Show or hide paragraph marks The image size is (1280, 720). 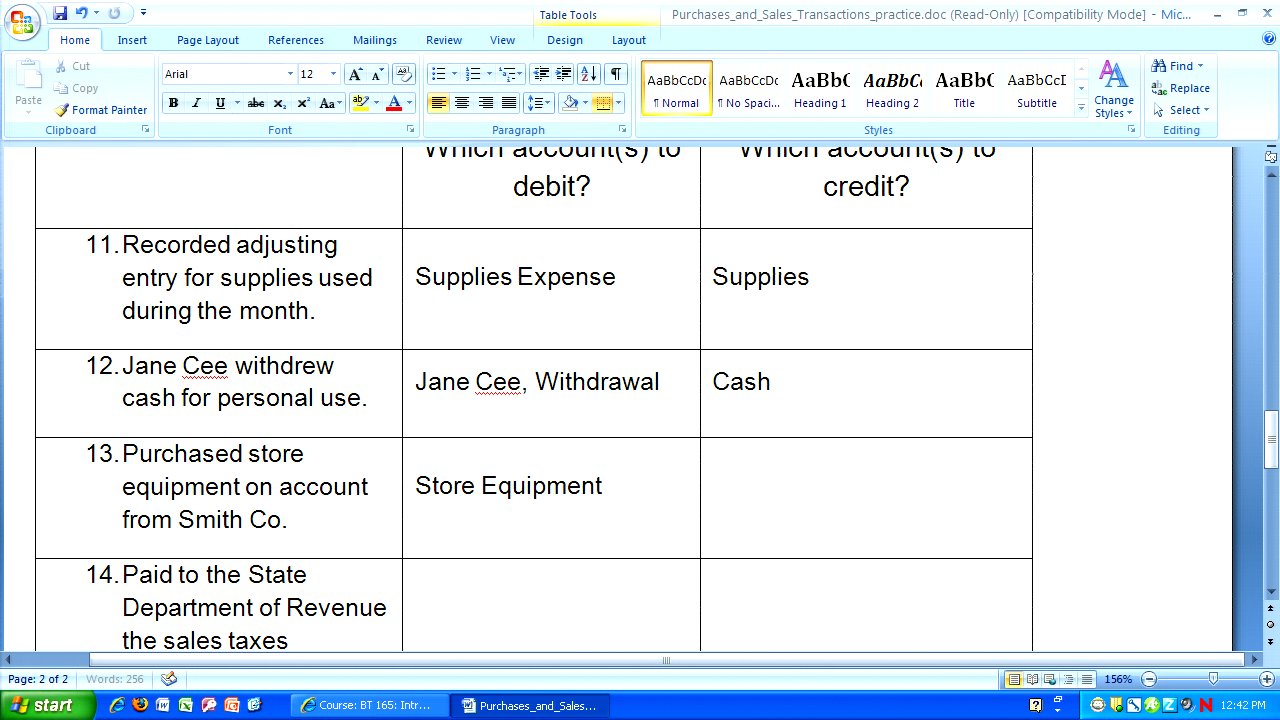pos(615,74)
